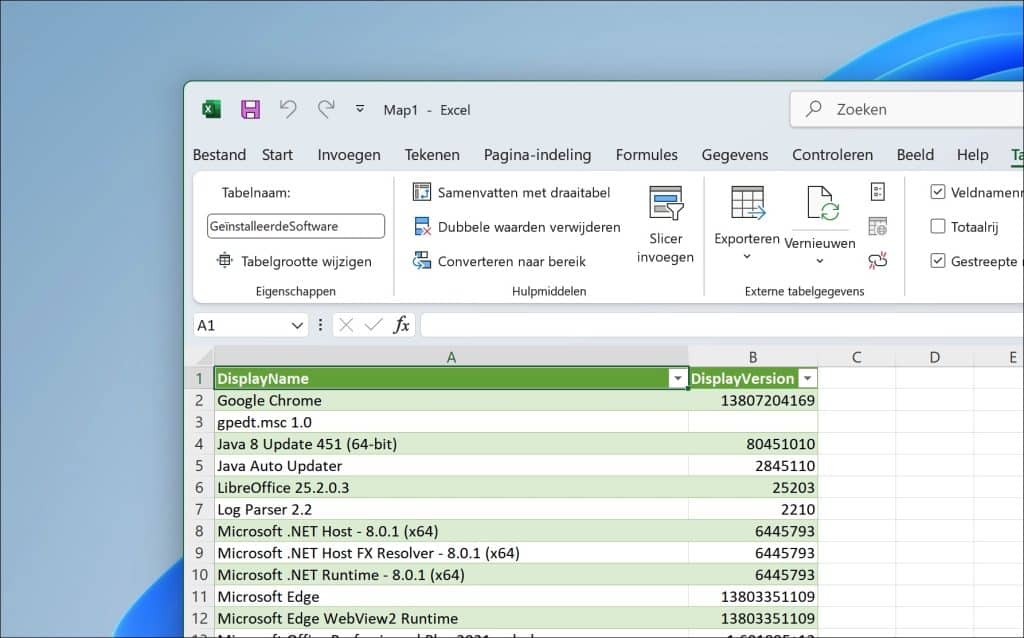Click the formula bar cancel X icon
This screenshot has height=638, width=1024.
tap(346, 325)
